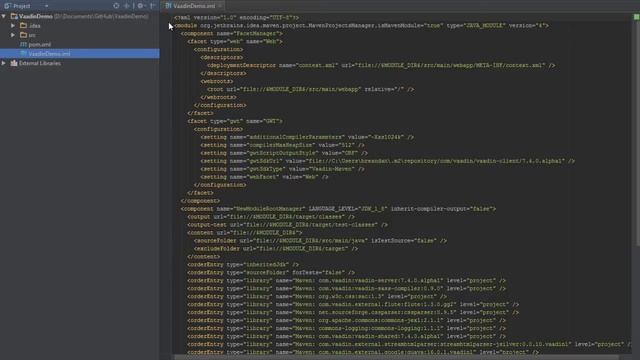
Task: Click the editor vertical scrollbar
Action: pyautogui.click(x=637, y=133)
